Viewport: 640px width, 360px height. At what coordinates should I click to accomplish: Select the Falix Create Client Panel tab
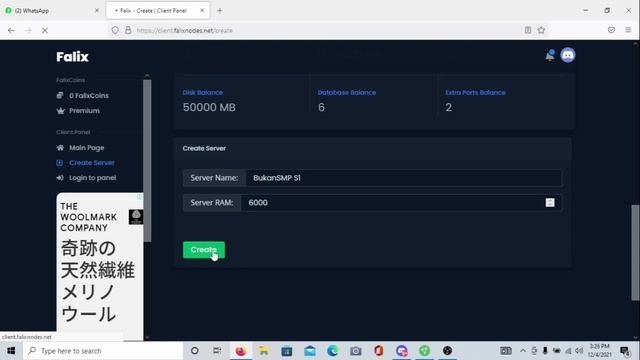tap(158, 11)
